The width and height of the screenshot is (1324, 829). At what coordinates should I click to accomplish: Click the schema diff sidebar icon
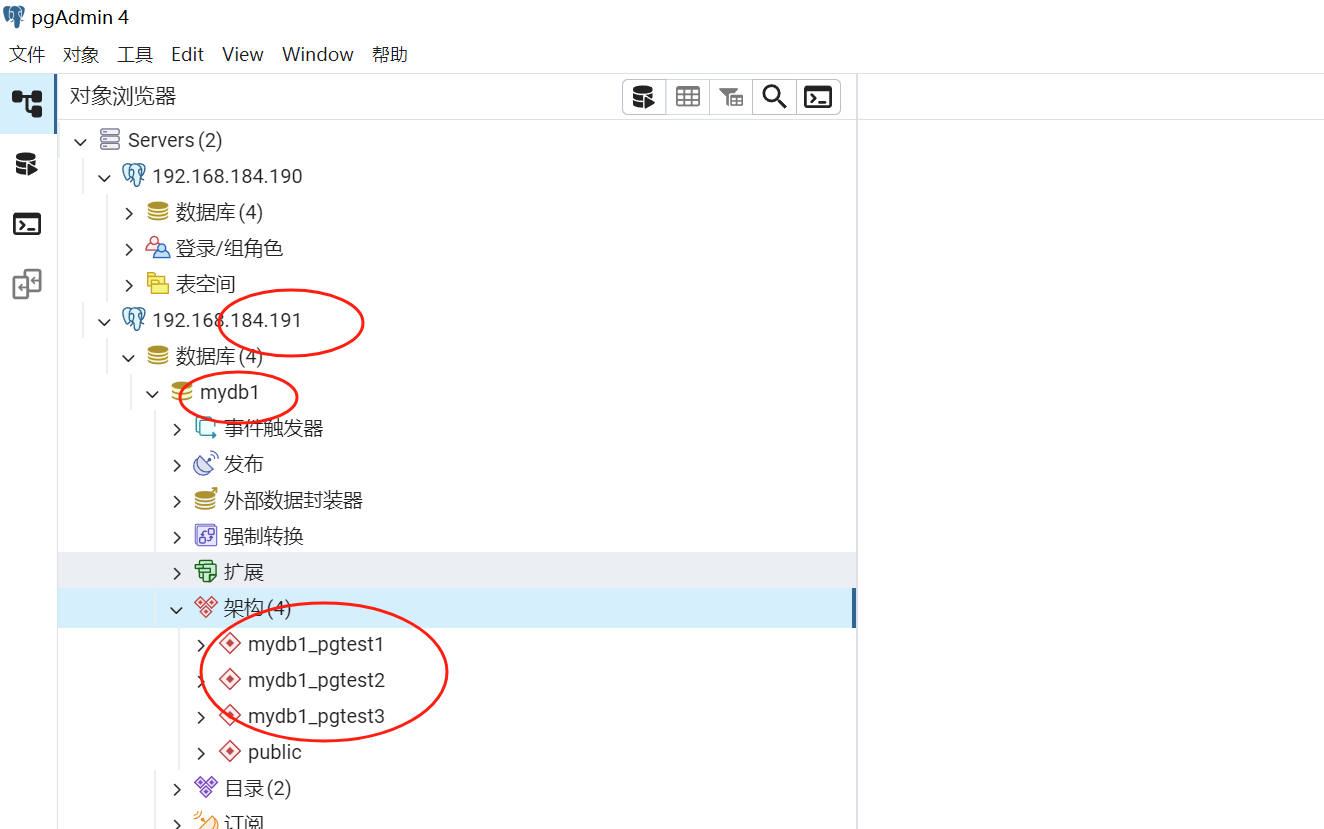[27, 284]
